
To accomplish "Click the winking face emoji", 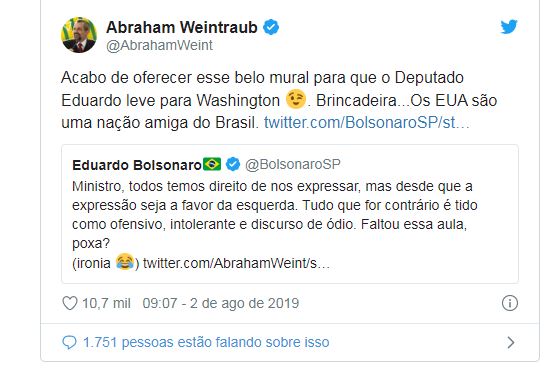I will (x=296, y=99).
